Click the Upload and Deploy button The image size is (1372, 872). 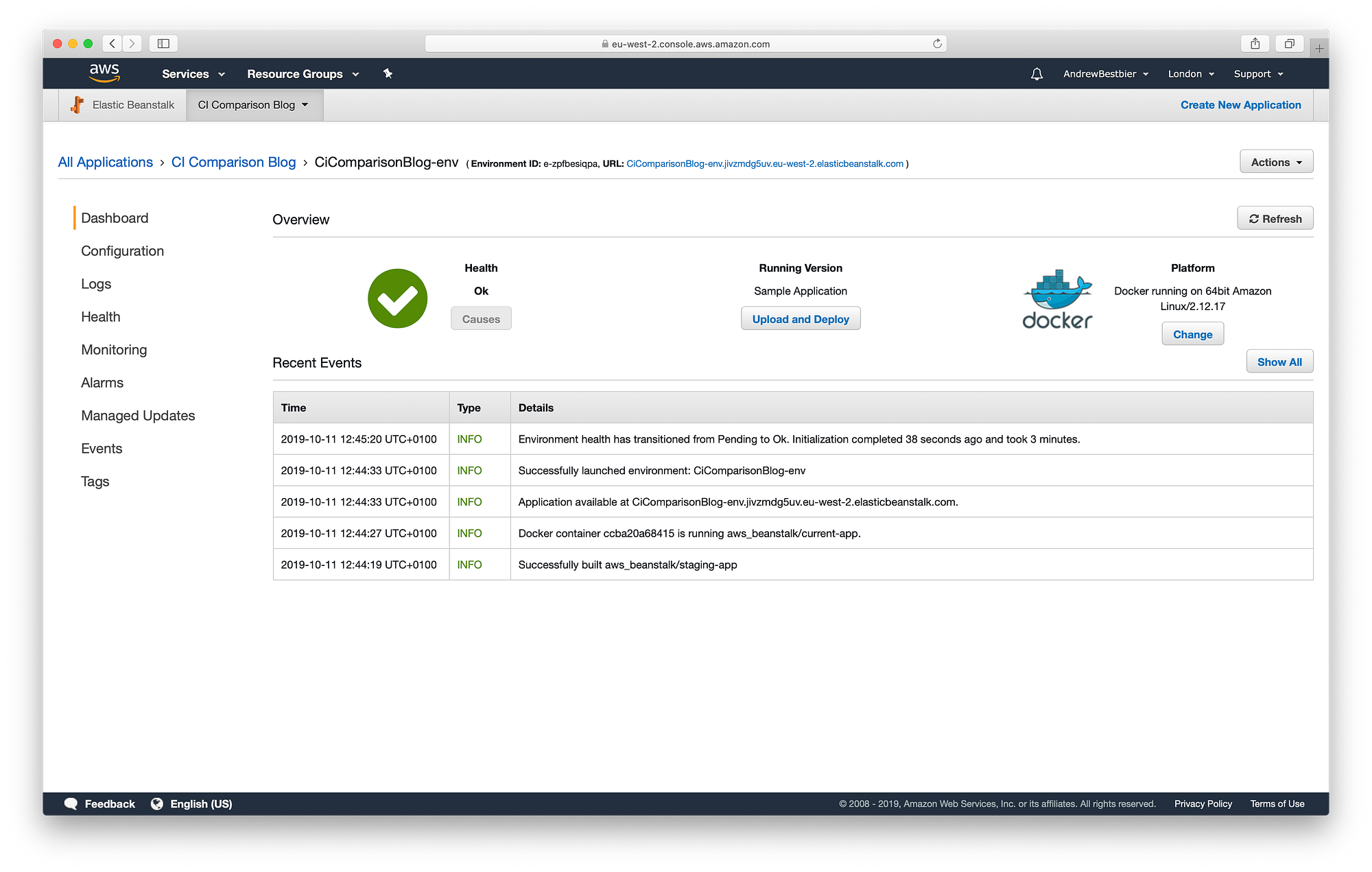click(x=800, y=319)
